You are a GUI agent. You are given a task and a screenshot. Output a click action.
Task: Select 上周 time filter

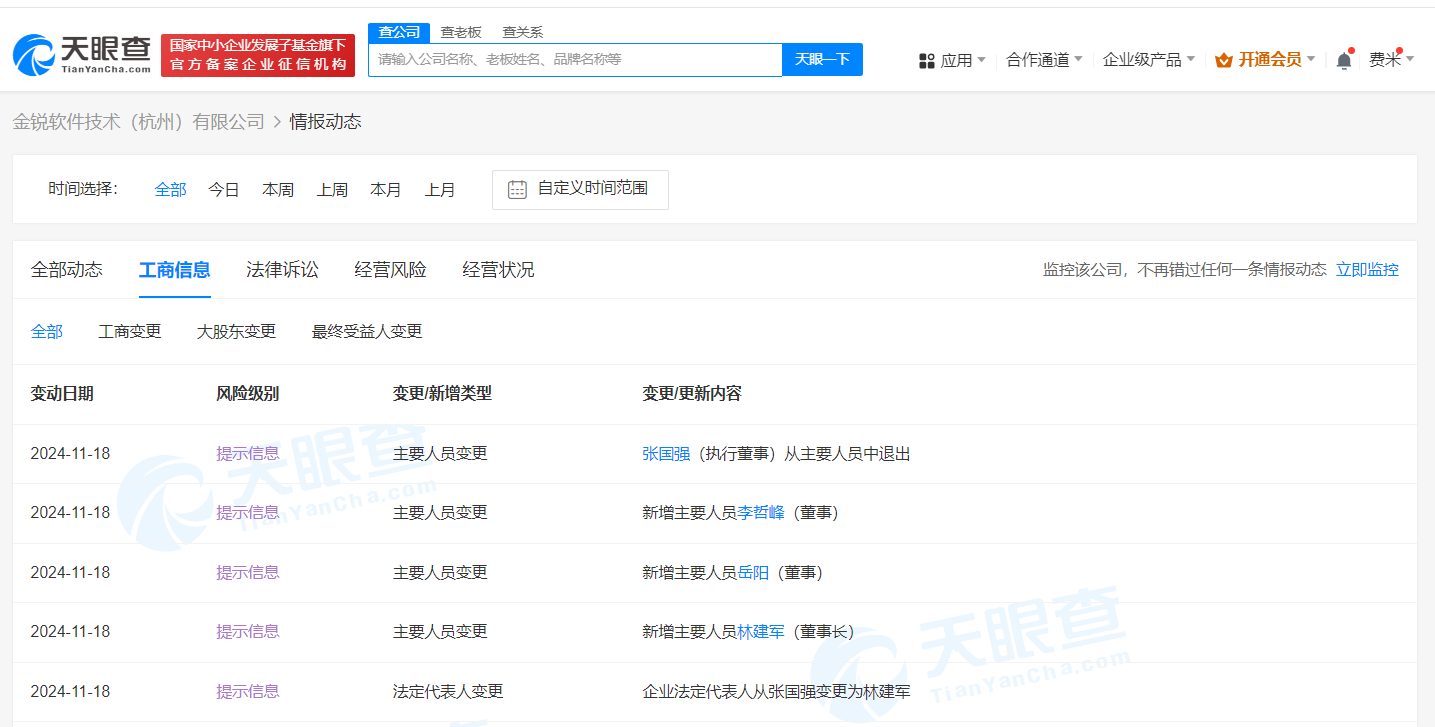click(x=332, y=189)
